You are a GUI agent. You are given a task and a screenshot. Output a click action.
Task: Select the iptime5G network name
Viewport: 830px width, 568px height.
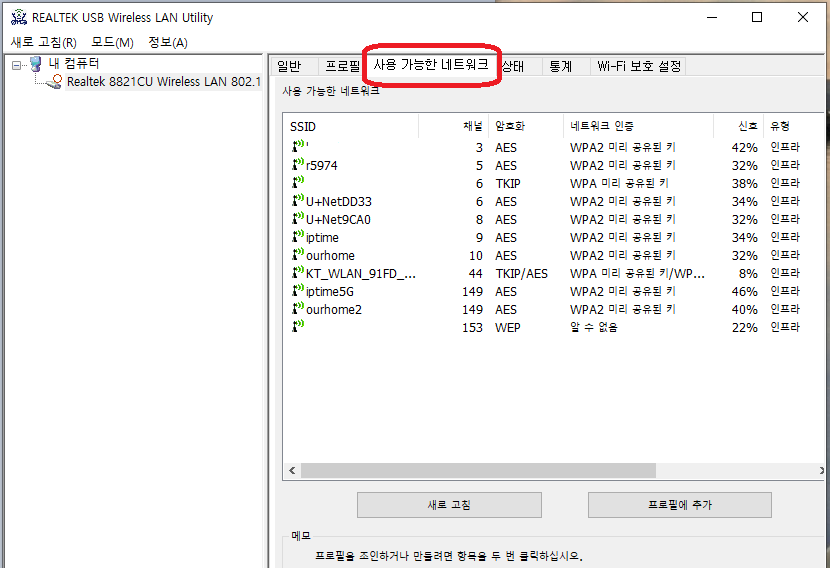[x=330, y=292]
